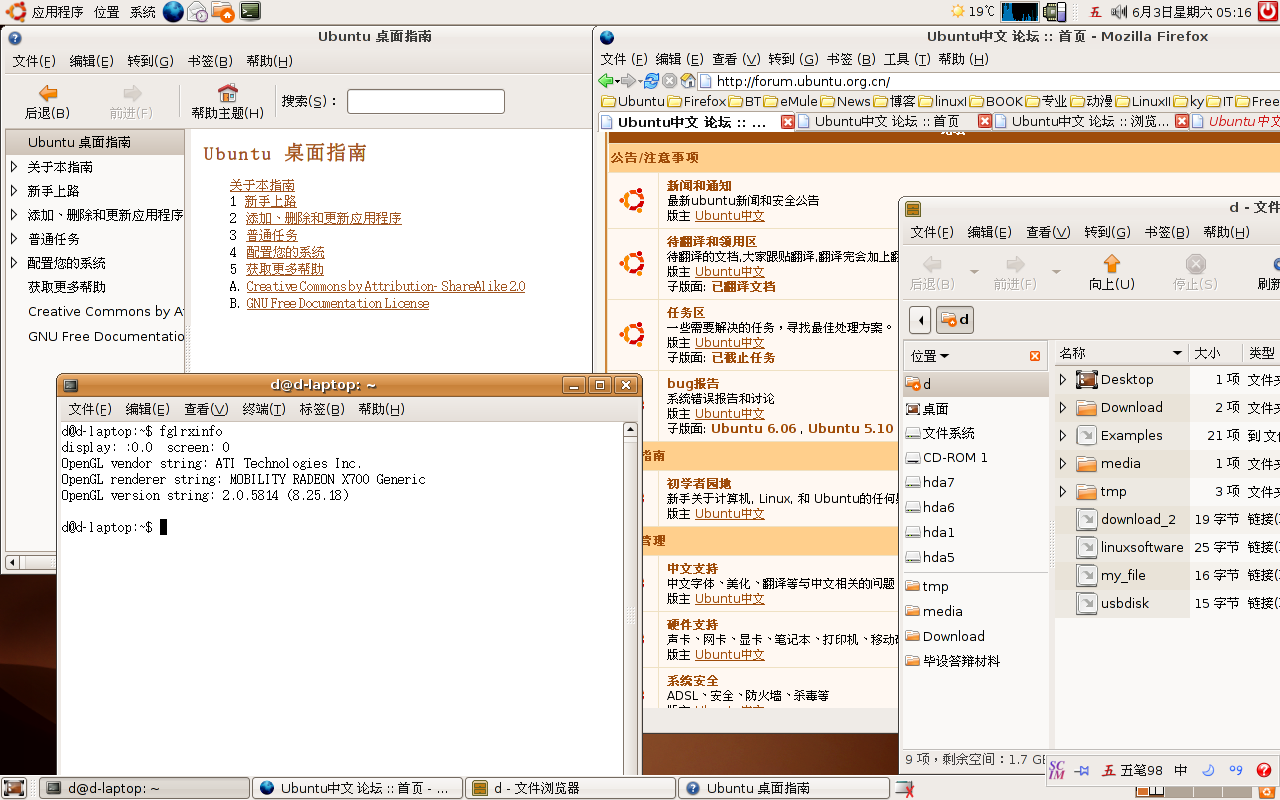Image resolution: width=1280 pixels, height=800 pixels.
Task: Launch Firefox from the top panel globe icon
Action: (173, 12)
